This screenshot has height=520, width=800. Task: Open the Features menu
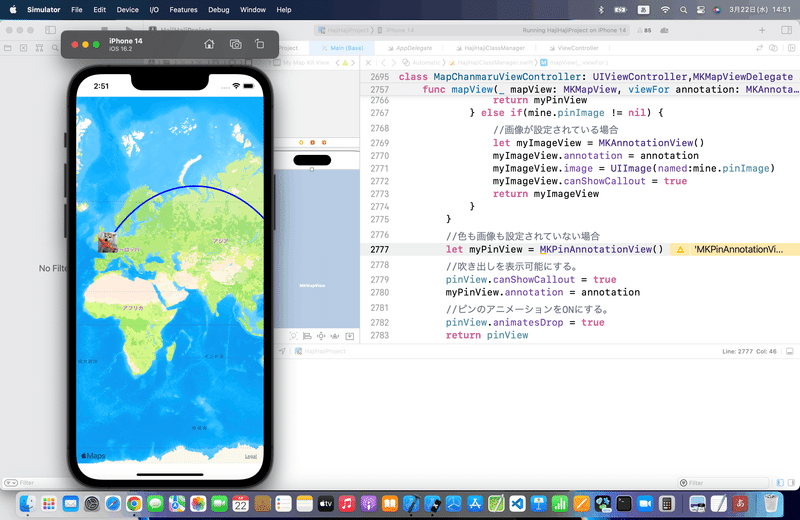point(183,10)
